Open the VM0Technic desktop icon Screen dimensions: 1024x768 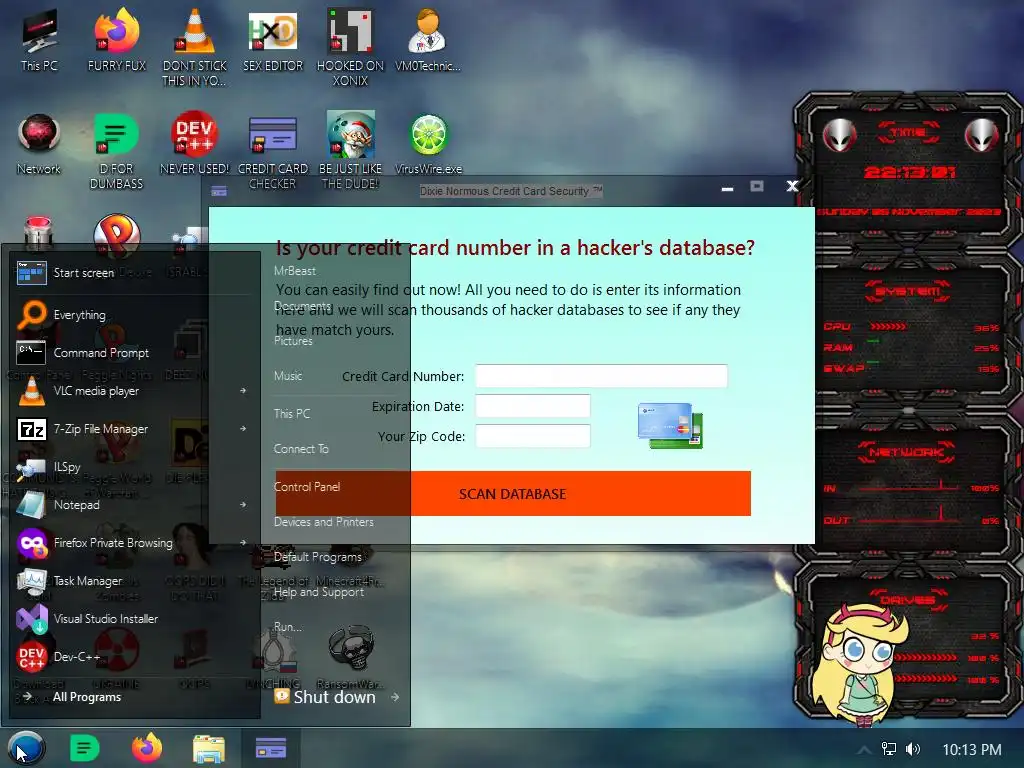click(428, 40)
